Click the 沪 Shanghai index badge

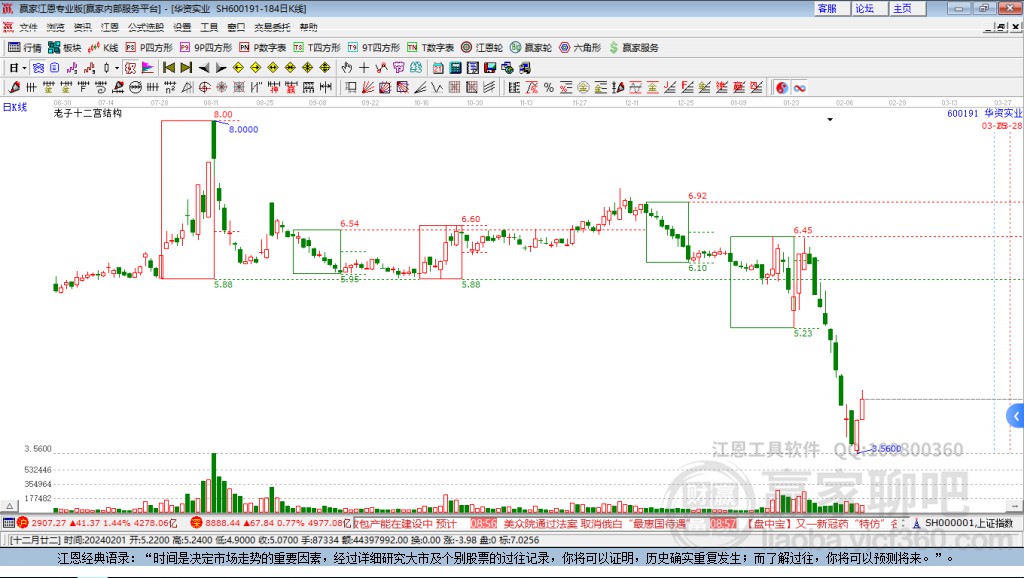pos(23,523)
